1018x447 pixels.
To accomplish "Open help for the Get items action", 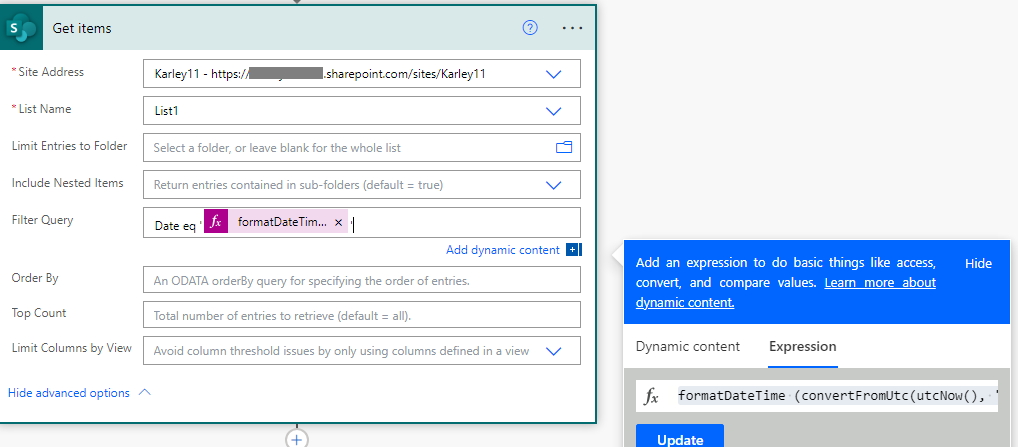I will [530, 28].
